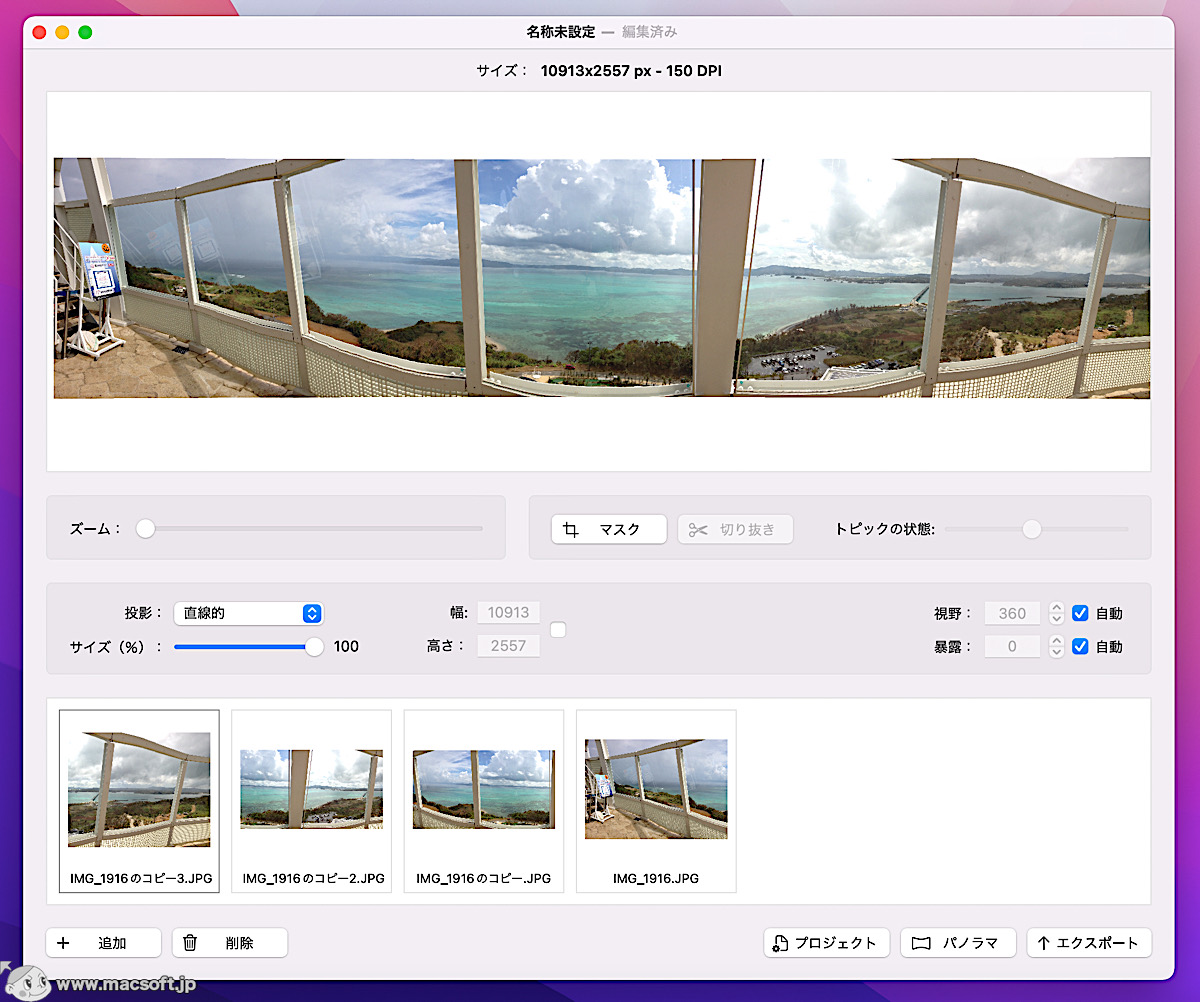Click the crop icon on マスク button
Screen dimensions: 1200x1002
click(x=571, y=530)
